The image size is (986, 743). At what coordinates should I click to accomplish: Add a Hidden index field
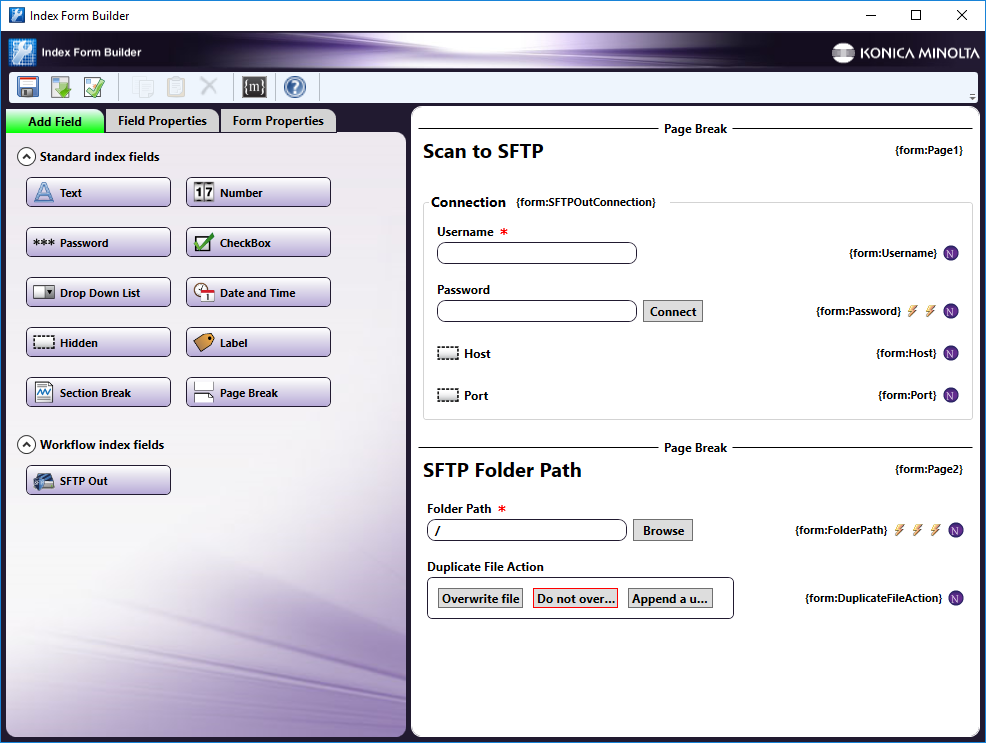98,343
